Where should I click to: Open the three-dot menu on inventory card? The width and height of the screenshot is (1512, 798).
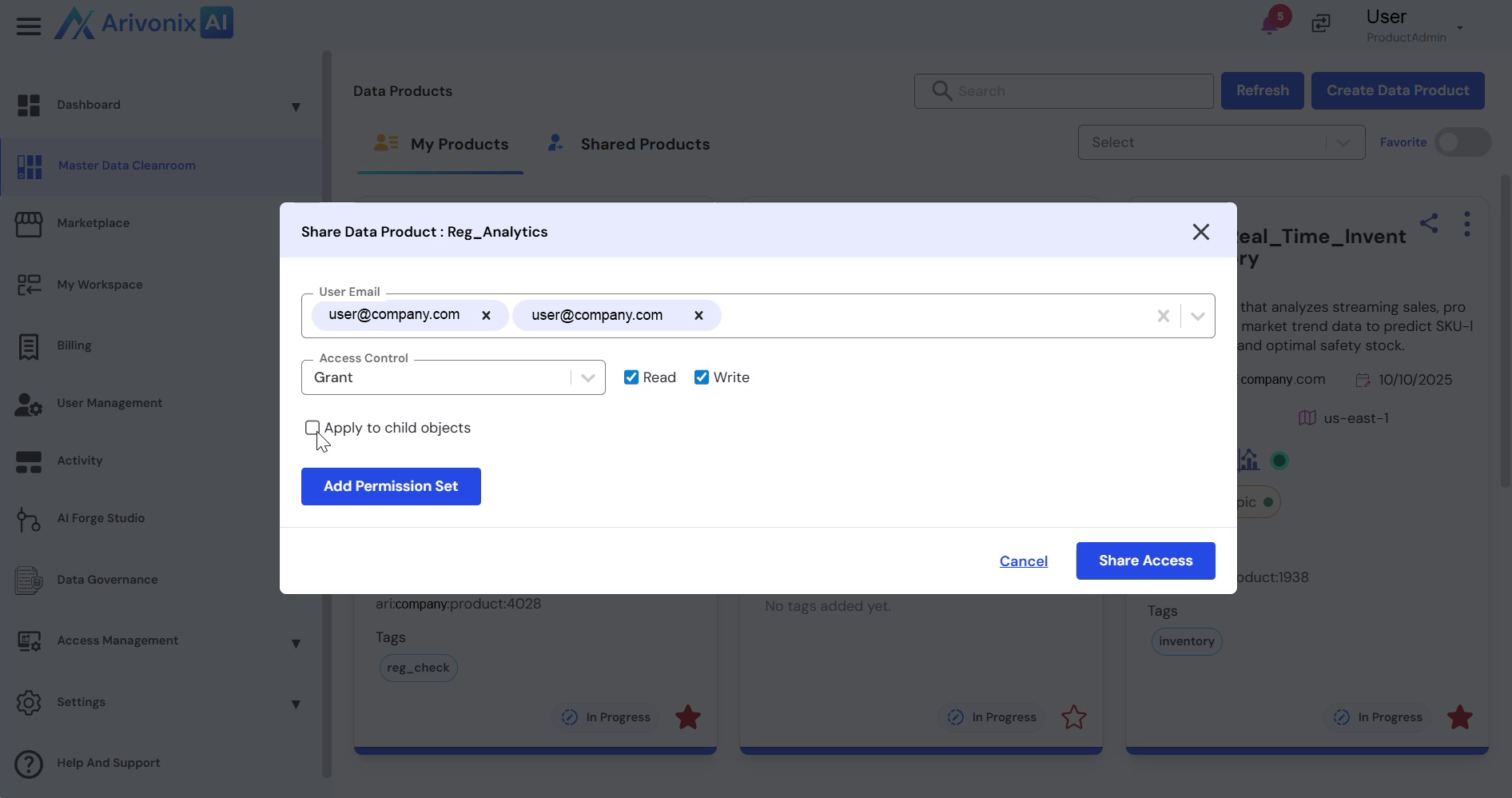click(x=1466, y=224)
